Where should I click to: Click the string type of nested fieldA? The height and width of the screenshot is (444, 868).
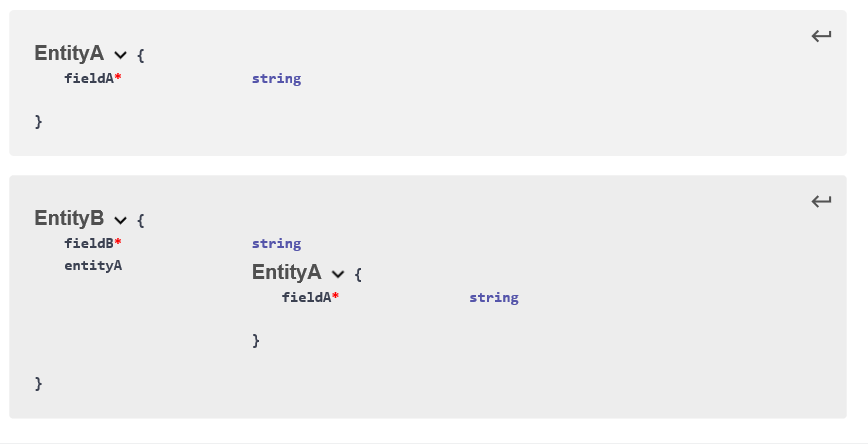494,297
